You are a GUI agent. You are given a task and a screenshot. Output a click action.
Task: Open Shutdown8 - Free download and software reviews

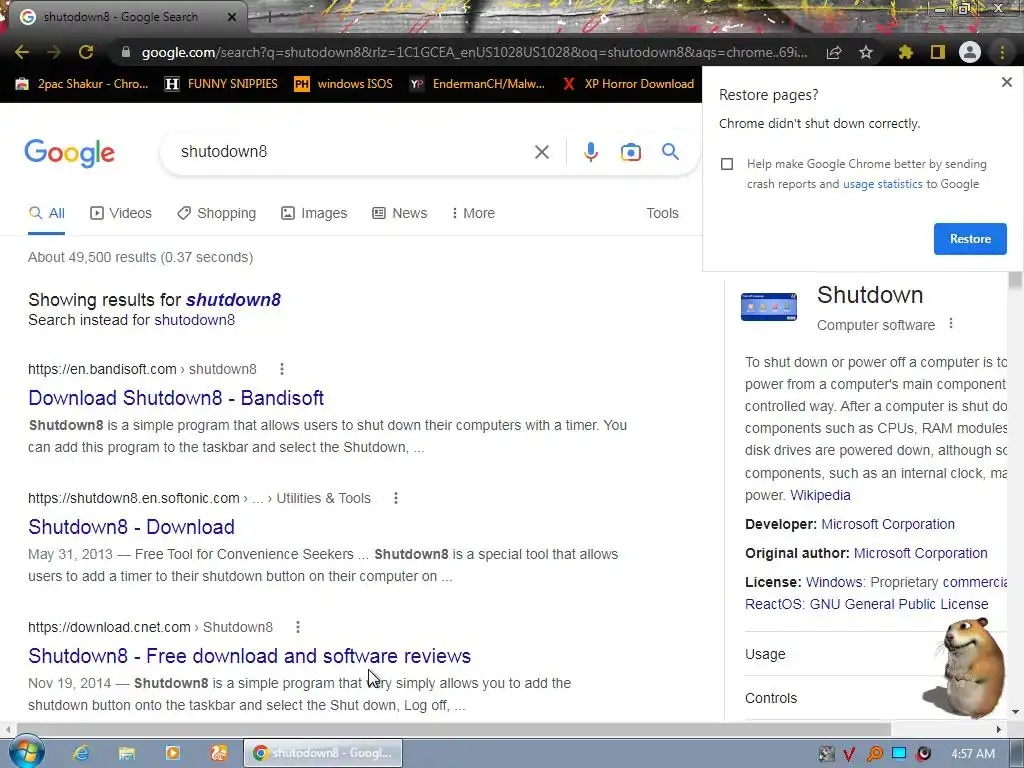tap(249, 656)
